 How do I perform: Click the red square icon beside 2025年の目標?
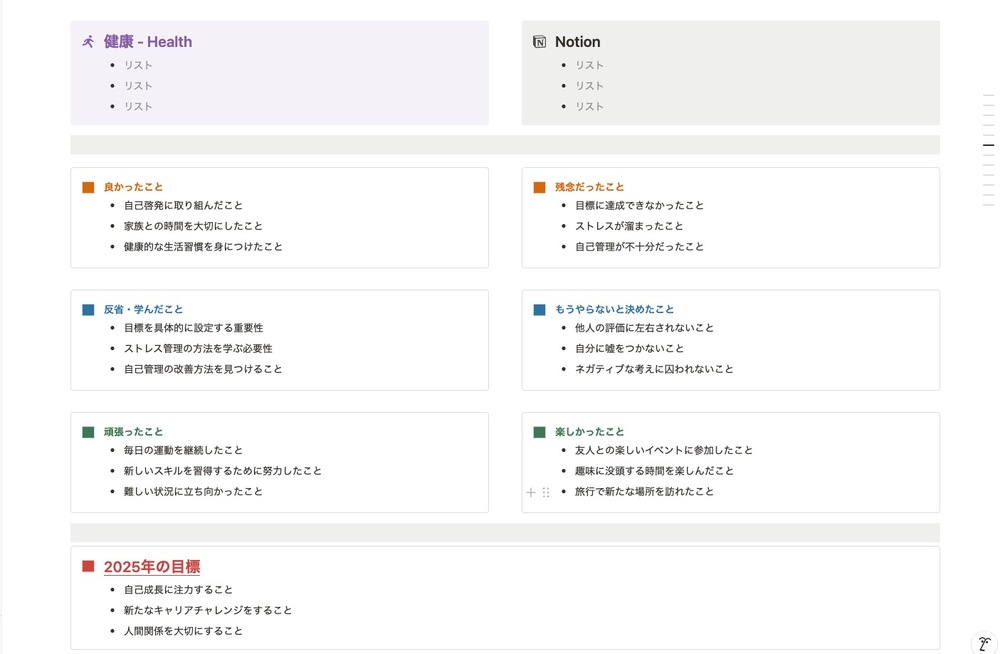click(x=89, y=567)
